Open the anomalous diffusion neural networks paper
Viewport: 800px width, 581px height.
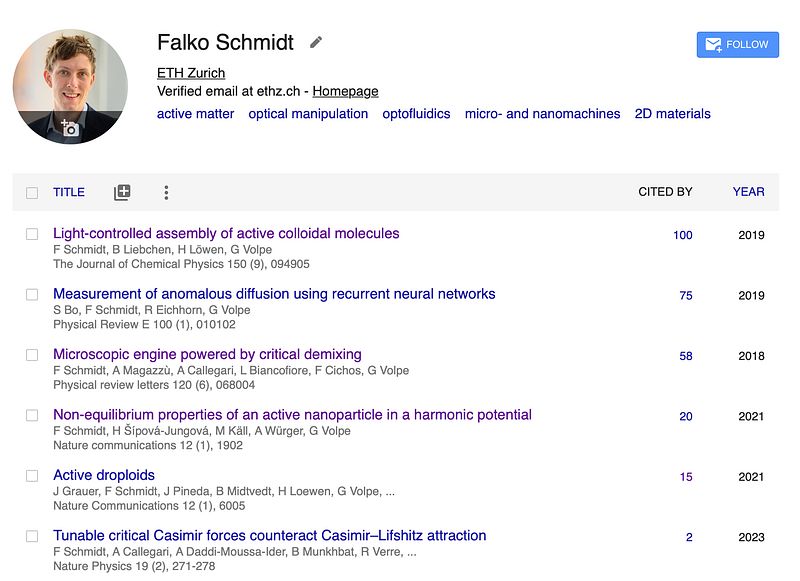click(274, 294)
